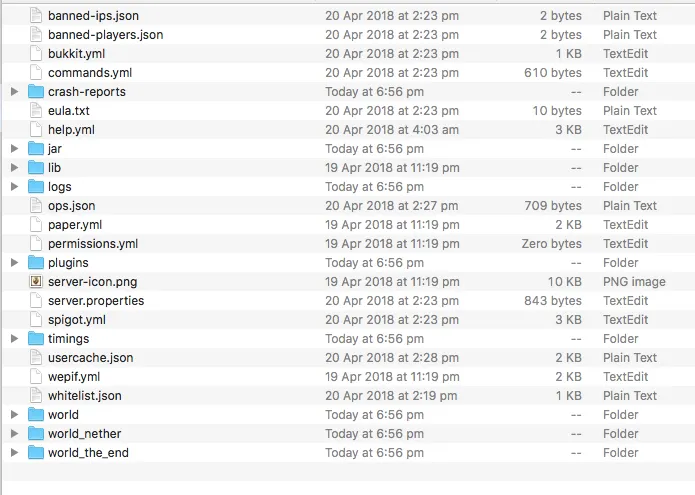Click the world_the_end folder icon
695x495 pixels.
coord(36,453)
